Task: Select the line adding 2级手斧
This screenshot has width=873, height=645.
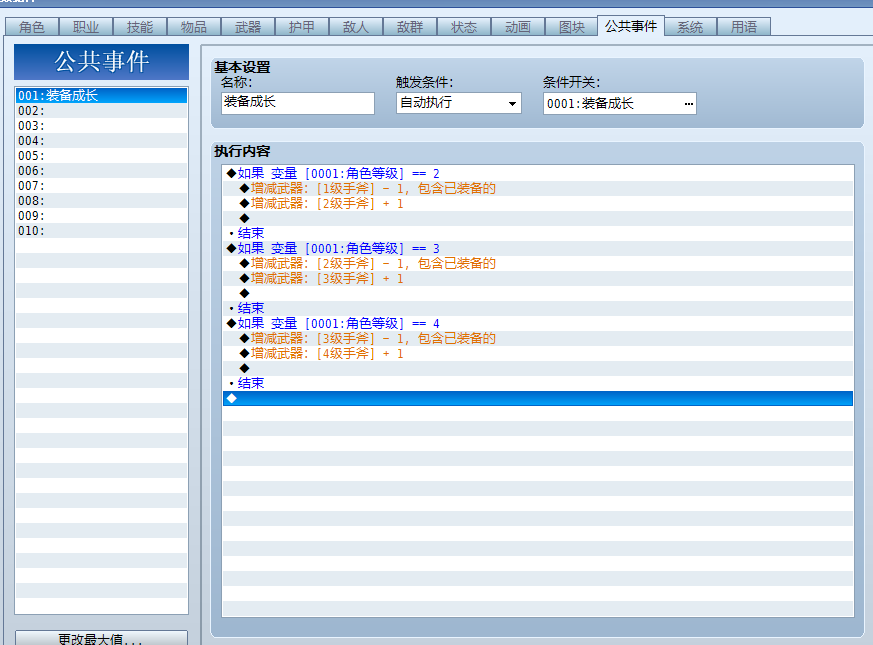Action: (538, 203)
